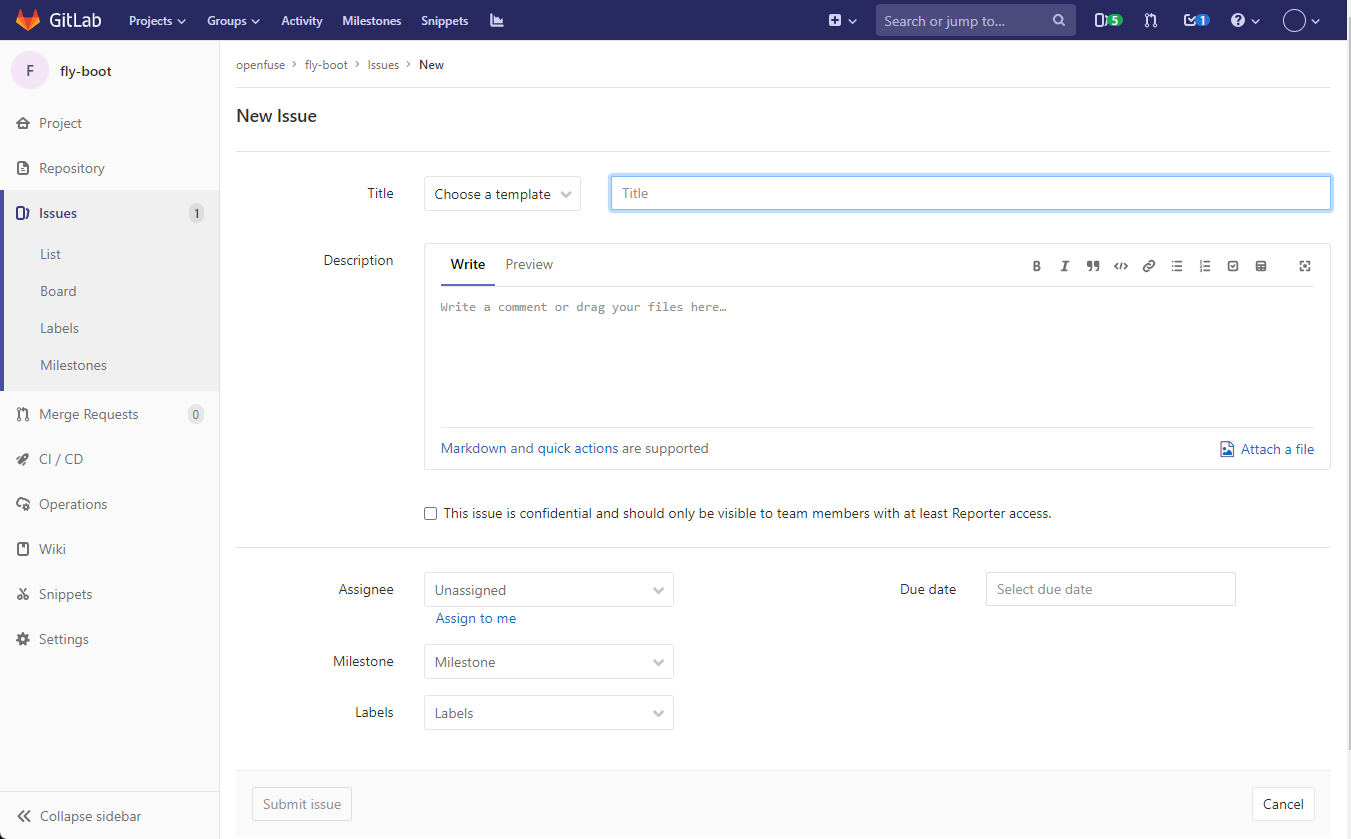This screenshot has width=1351, height=839.
Task: Apply italic text formatting
Action: (x=1065, y=266)
